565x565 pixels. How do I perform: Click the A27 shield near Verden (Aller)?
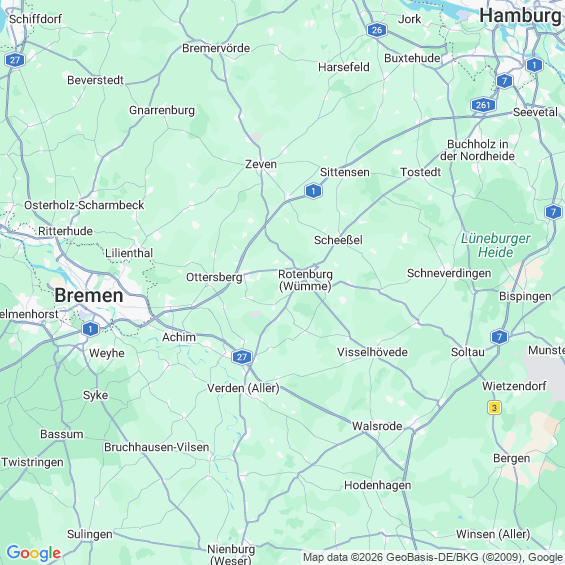[241, 357]
